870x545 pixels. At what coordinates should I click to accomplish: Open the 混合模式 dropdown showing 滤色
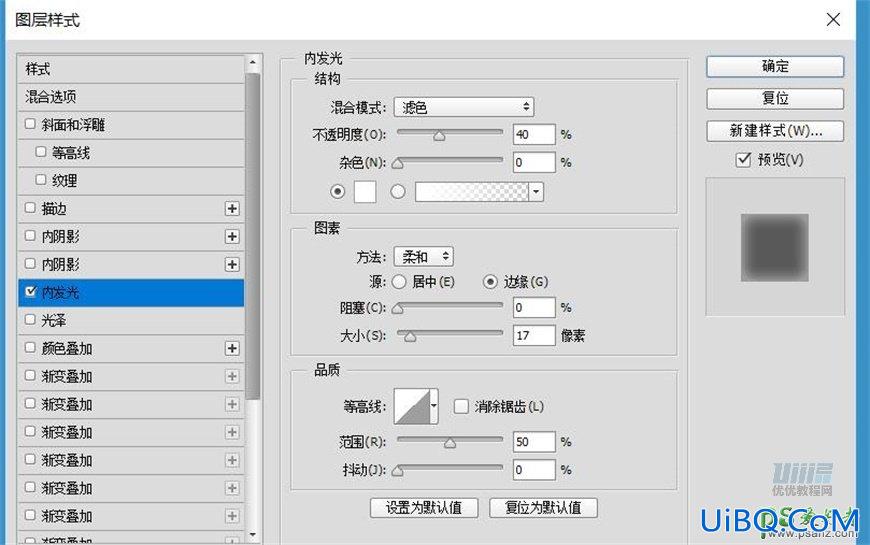[x=464, y=107]
